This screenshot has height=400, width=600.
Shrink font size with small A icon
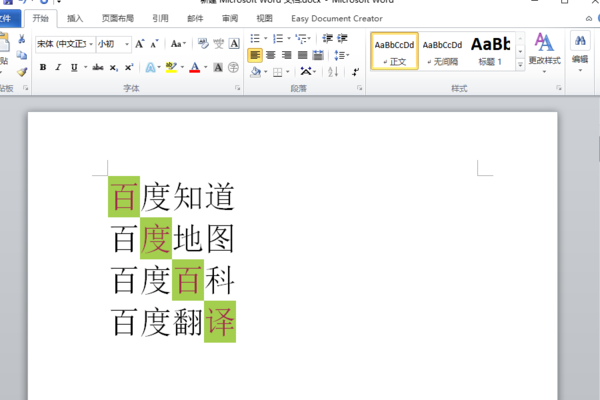(x=154, y=44)
